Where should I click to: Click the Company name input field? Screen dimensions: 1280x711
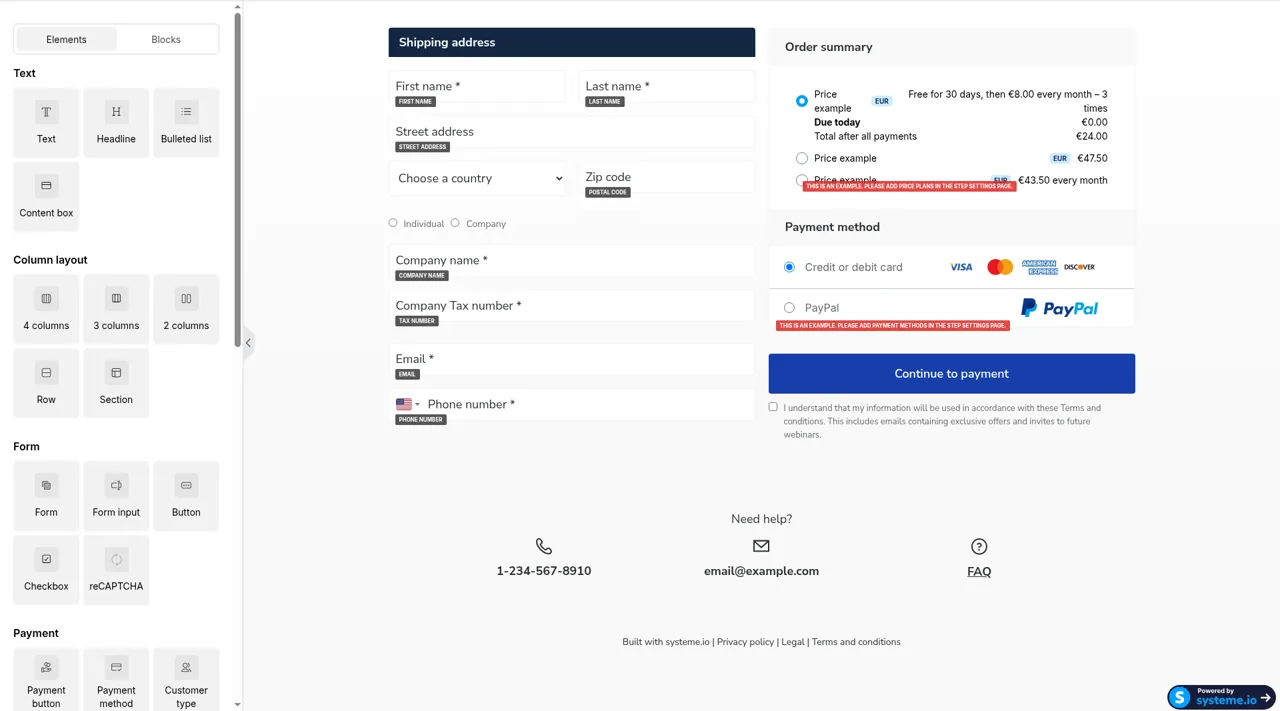572,260
